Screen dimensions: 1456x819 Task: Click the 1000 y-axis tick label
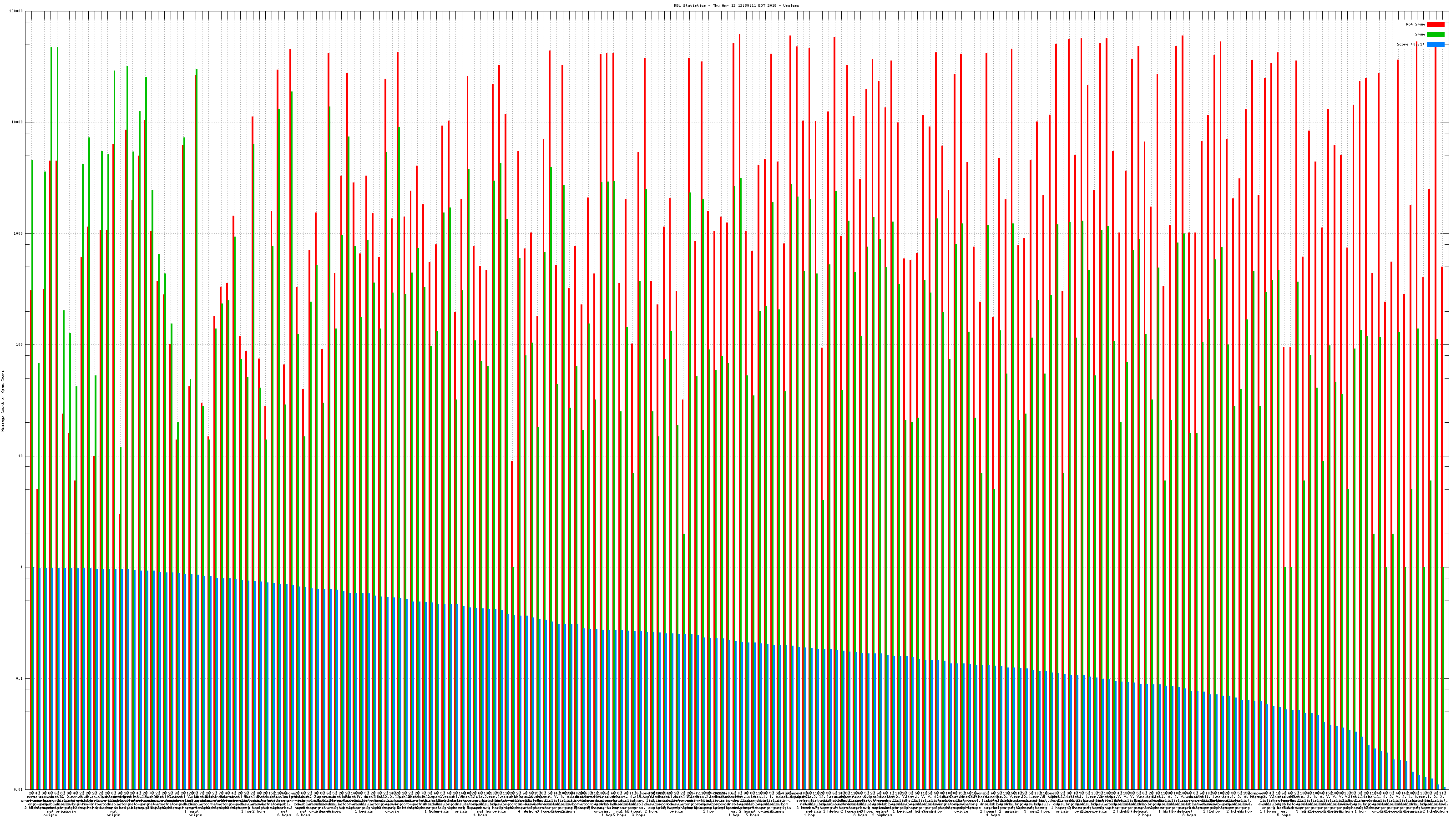[19, 233]
